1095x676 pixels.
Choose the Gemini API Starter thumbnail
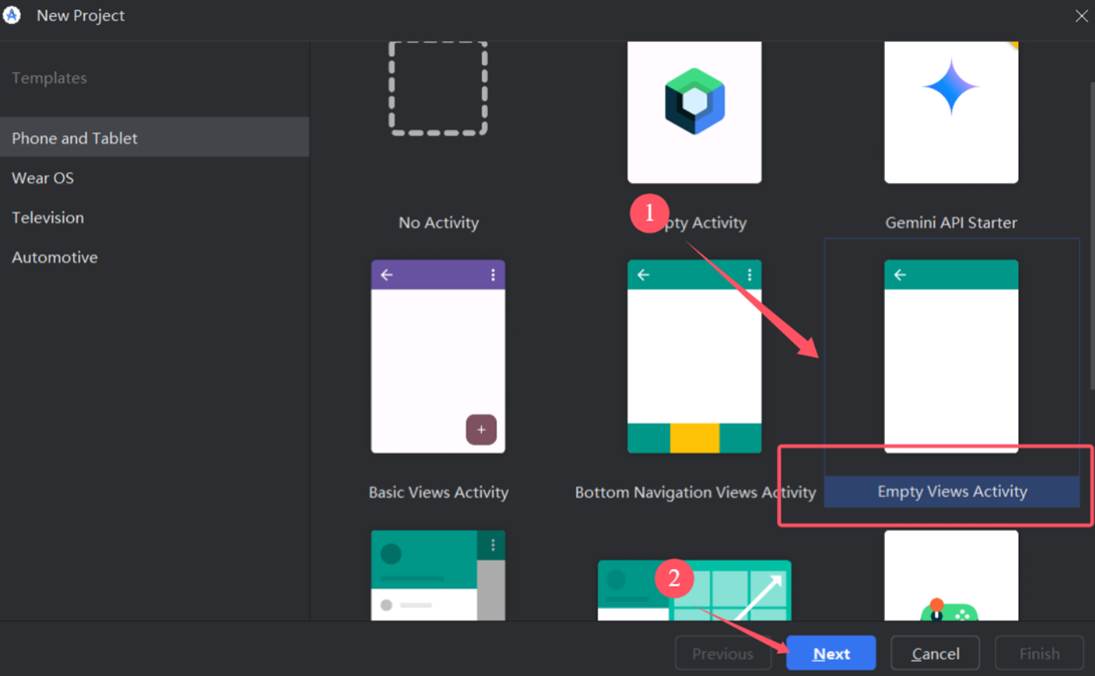click(951, 112)
